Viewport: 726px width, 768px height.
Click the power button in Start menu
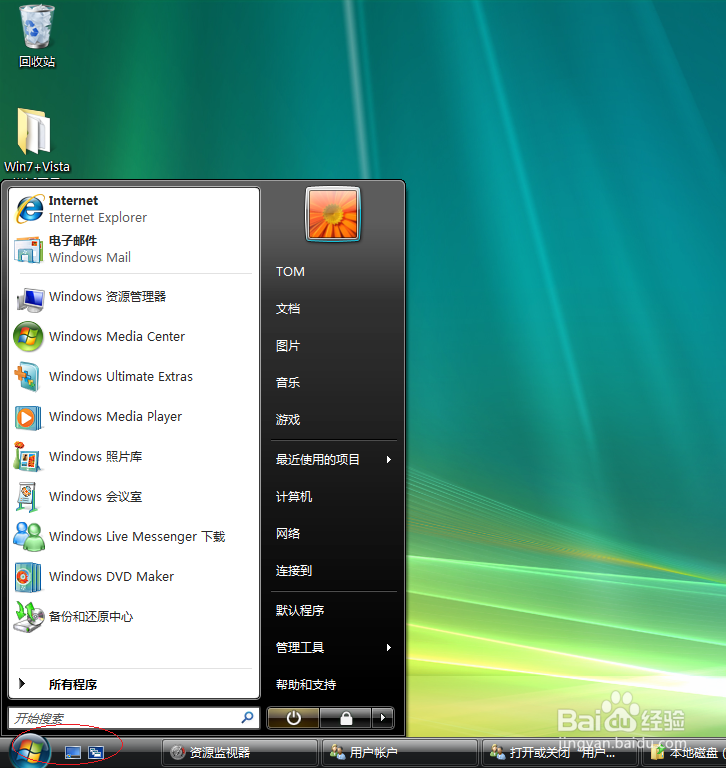pos(293,719)
